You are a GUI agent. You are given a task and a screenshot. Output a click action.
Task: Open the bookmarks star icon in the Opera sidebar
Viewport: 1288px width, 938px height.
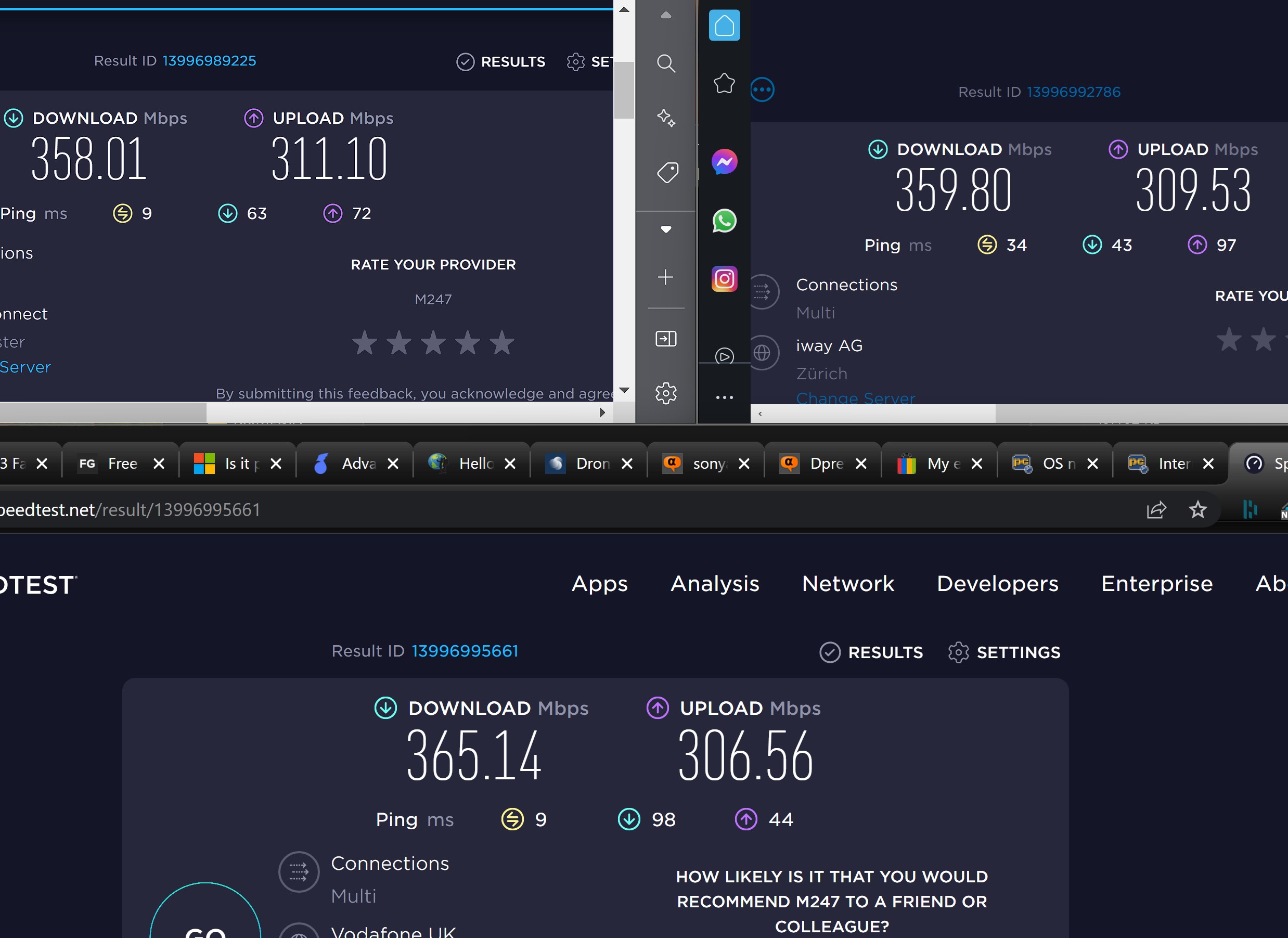724,83
